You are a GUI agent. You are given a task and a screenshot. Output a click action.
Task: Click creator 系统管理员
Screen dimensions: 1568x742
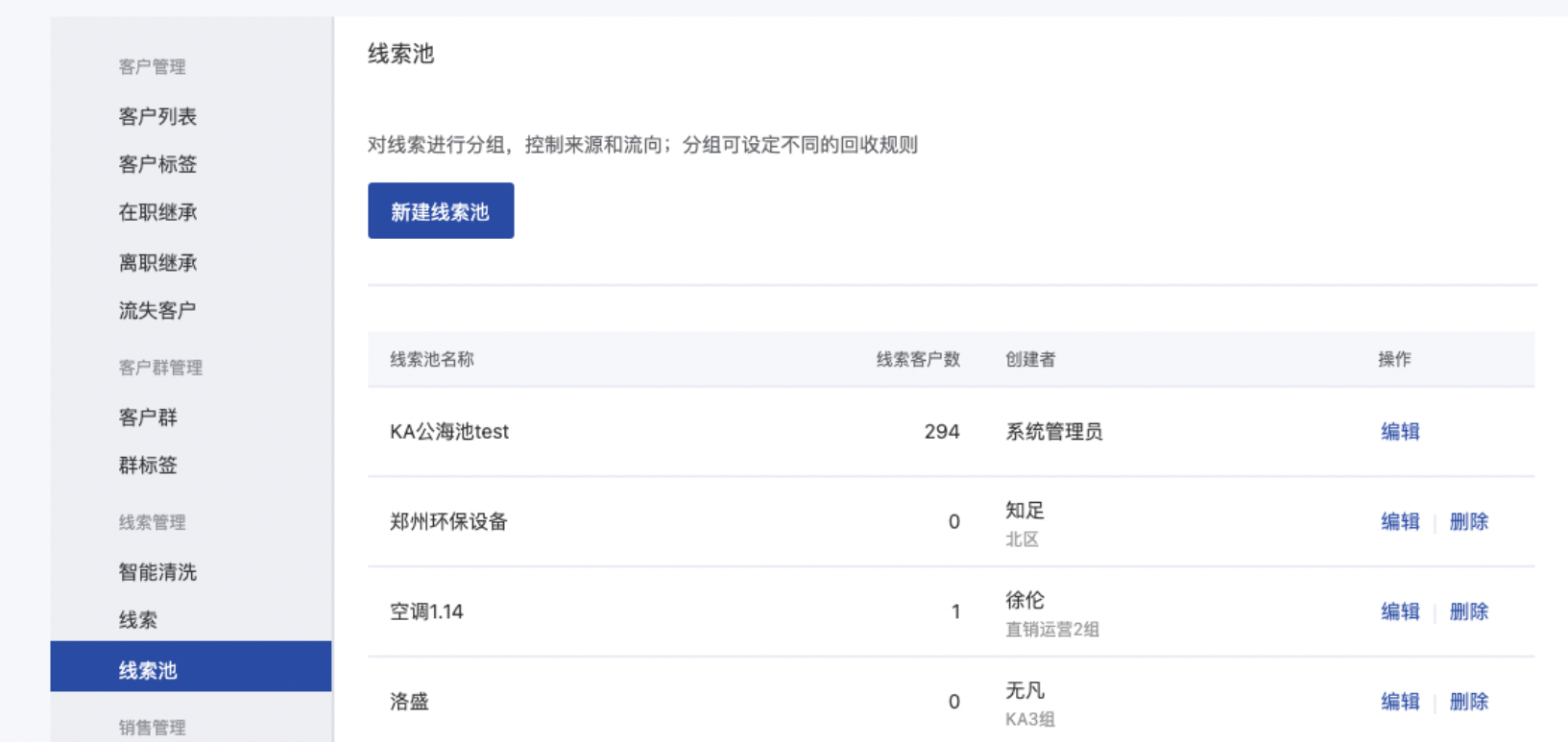pos(1054,432)
